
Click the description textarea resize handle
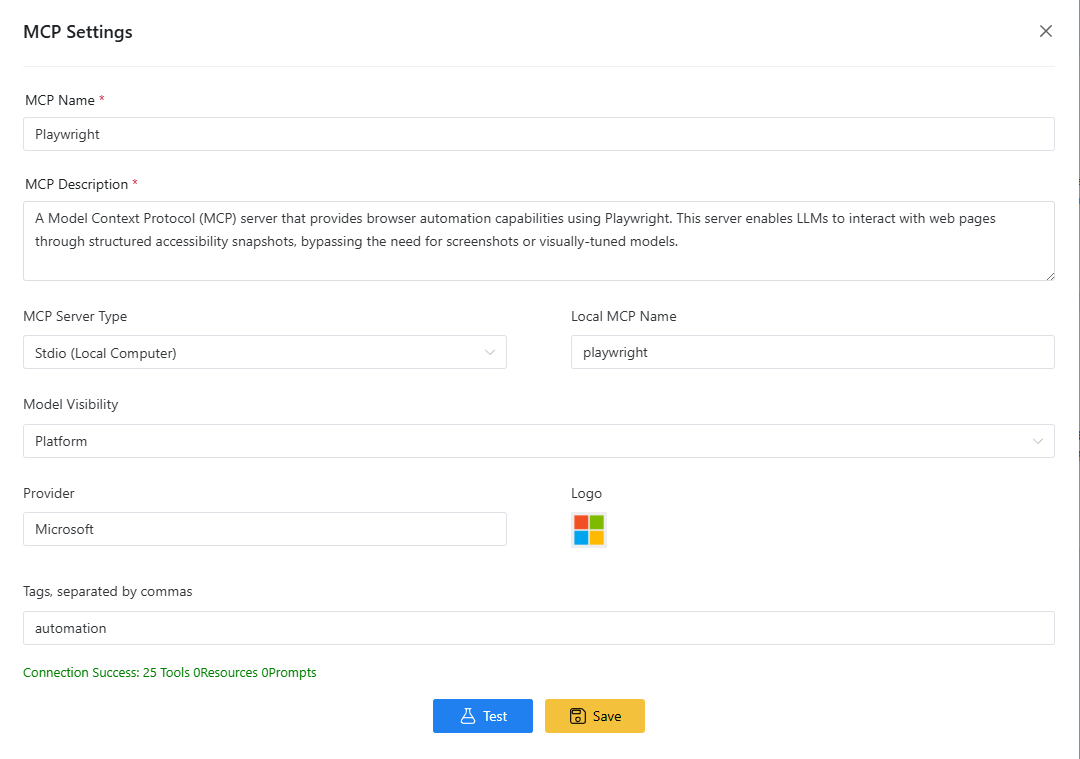pyautogui.click(x=1049, y=275)
